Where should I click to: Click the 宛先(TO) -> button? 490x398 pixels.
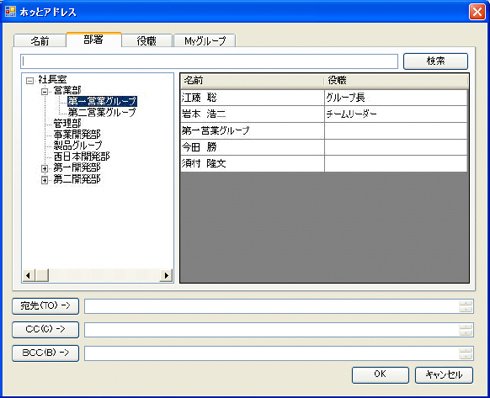[46, 306]
